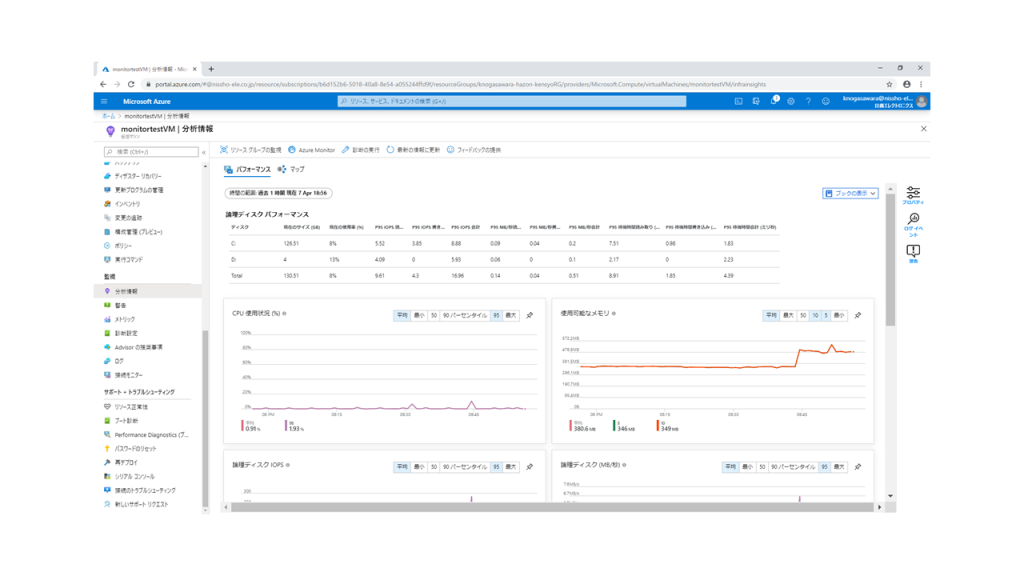Open the Azure Cloud Shell icon
This screenshot has height=576, width=1024.
point(739,101)
